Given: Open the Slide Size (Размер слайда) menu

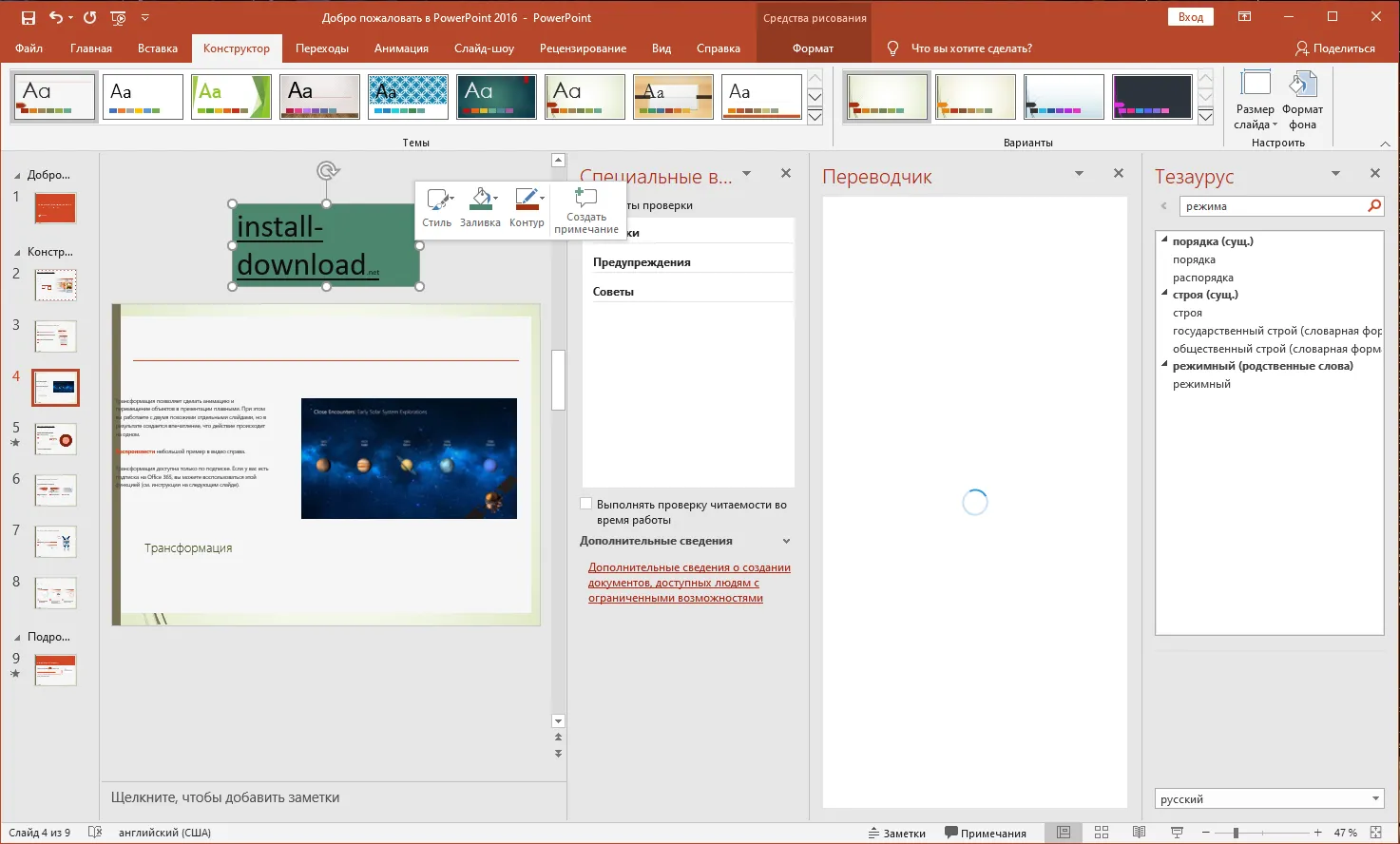Looking at the screenshot, I should click(x=1256, y=100).
